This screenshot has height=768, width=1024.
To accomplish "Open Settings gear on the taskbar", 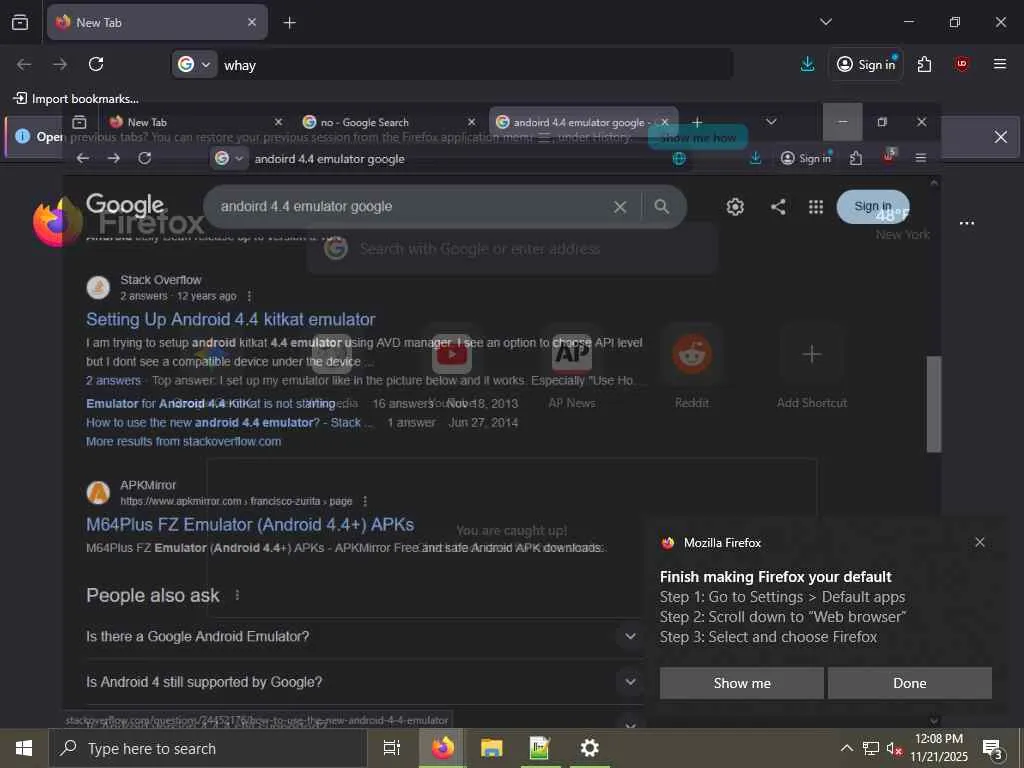I will pos(589,748).
